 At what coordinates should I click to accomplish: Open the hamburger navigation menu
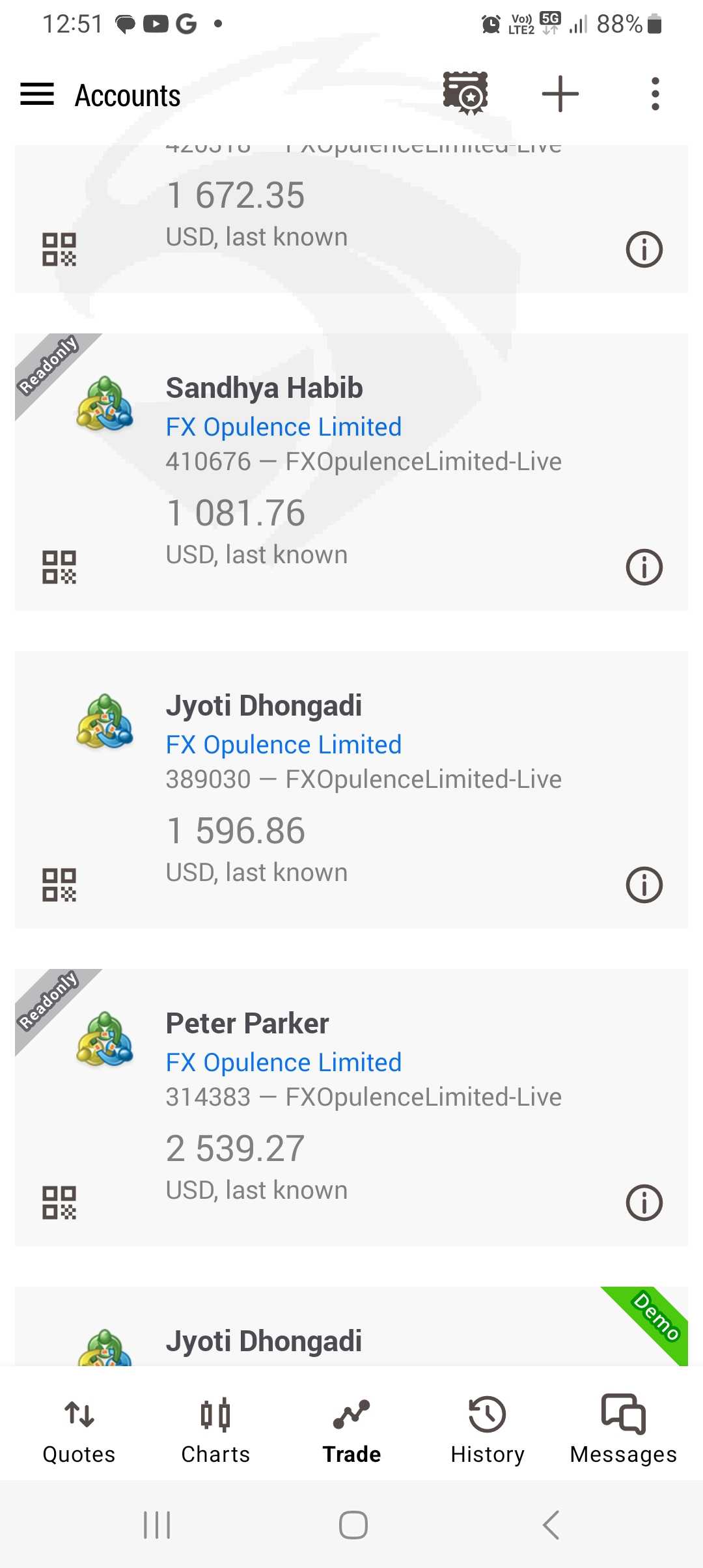click(x=37, y=94)
